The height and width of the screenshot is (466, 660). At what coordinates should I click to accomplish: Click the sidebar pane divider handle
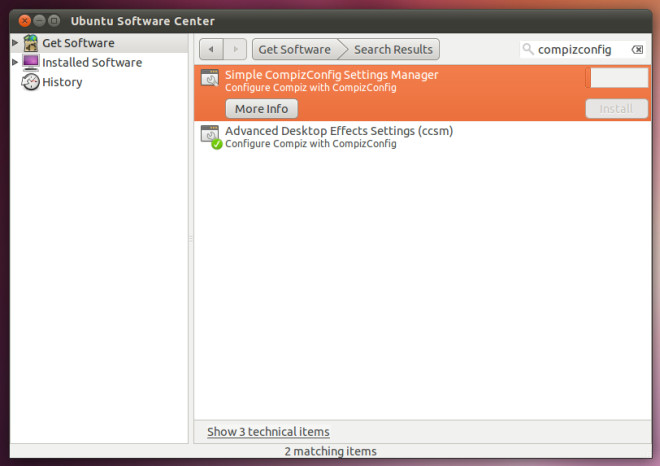[191, 239]
